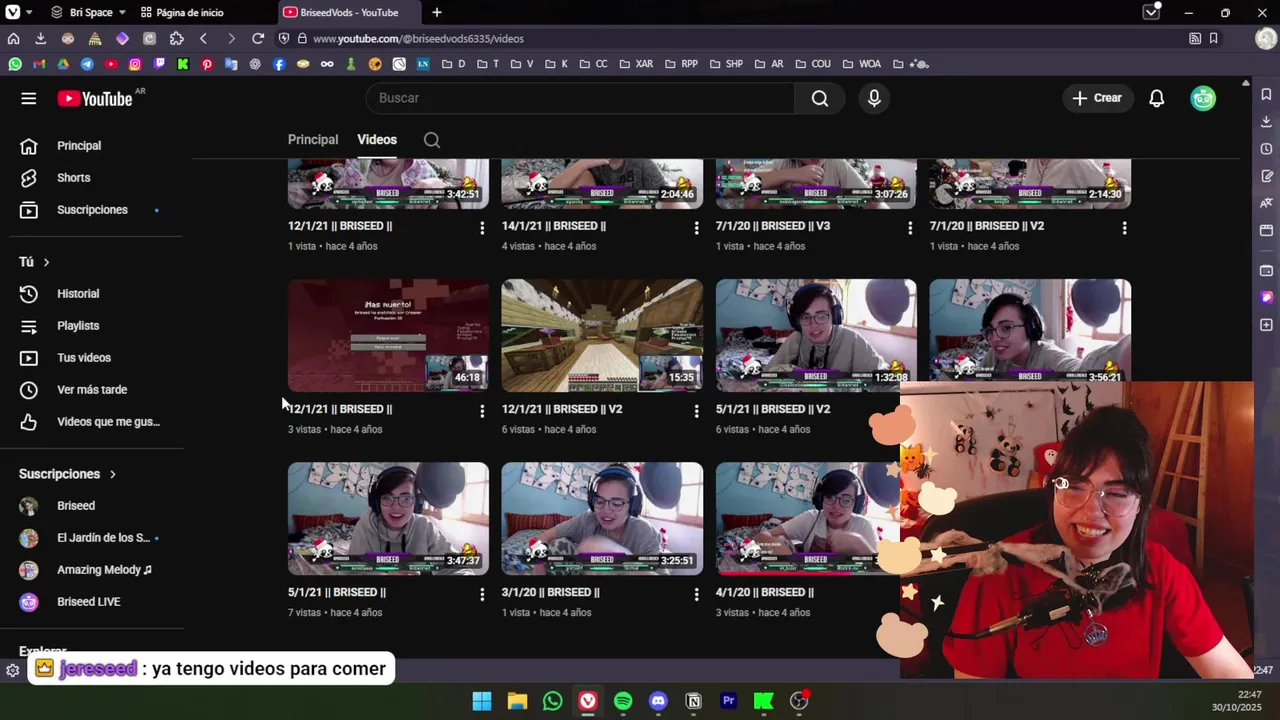The image size is (1280, 720).
Task: Open Premiere Pro from Windows taskbar
Action: [729, 701]
